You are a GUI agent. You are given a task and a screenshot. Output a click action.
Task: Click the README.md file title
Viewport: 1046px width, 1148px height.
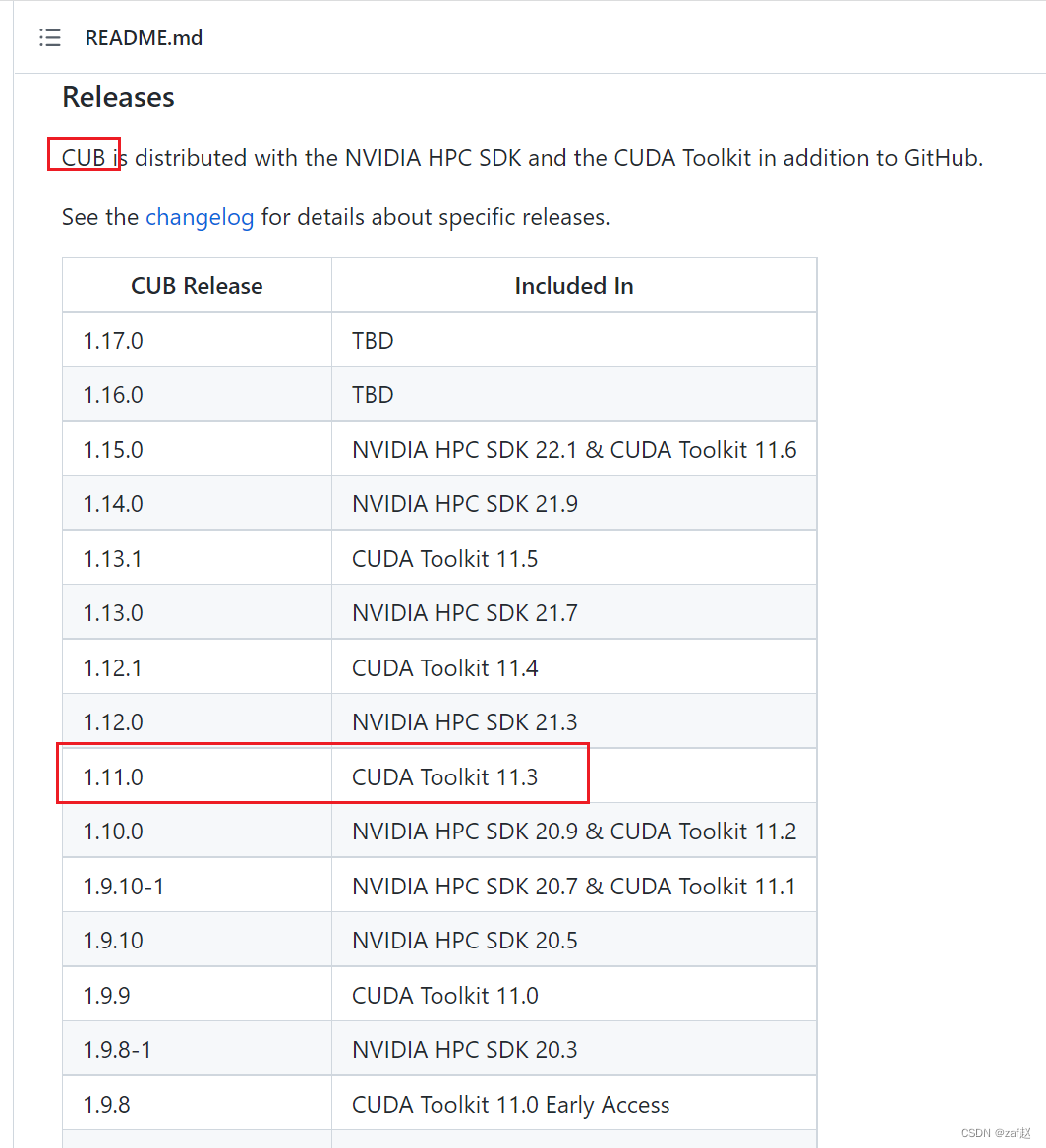144,37
